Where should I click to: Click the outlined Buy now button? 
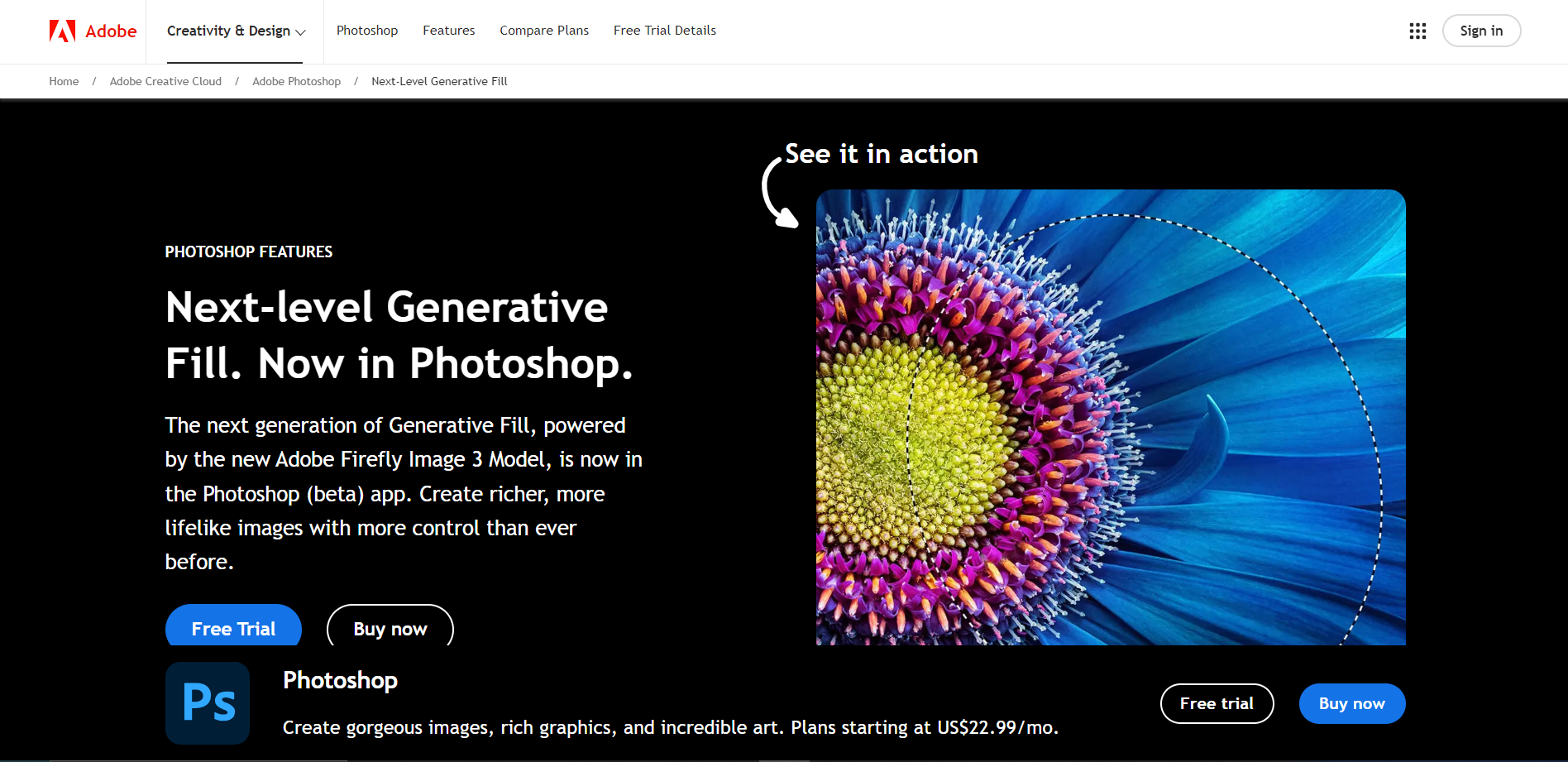[390, 629]
